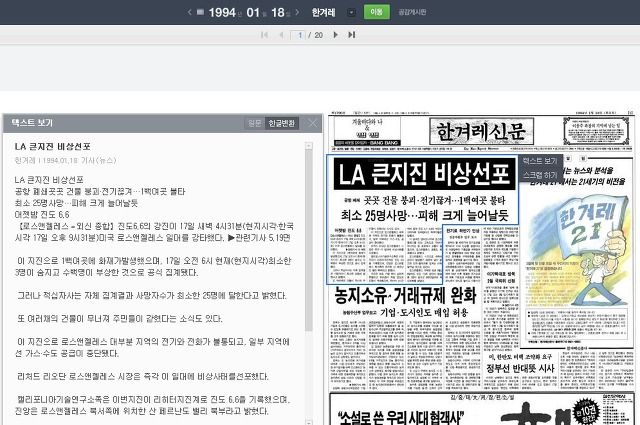Go to the previous date with the left chevron

(x=189, y=12)
